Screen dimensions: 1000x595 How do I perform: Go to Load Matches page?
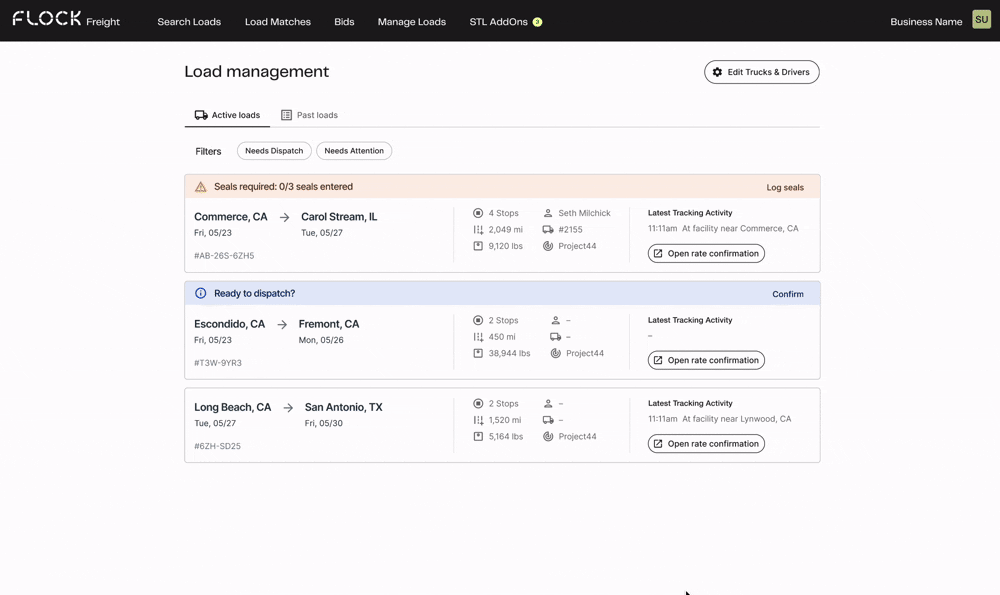coord(277,22)
